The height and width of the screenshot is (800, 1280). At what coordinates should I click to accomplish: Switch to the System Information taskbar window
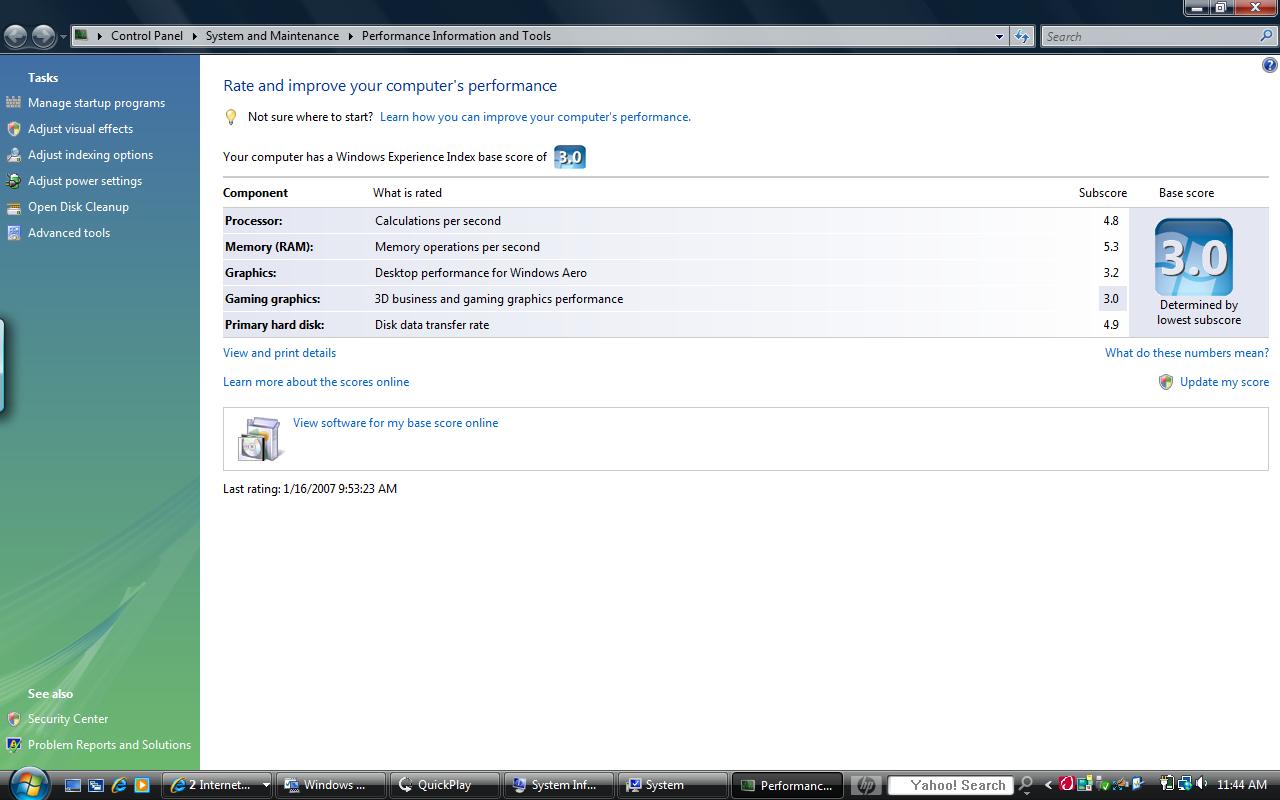tap(560, 785)
